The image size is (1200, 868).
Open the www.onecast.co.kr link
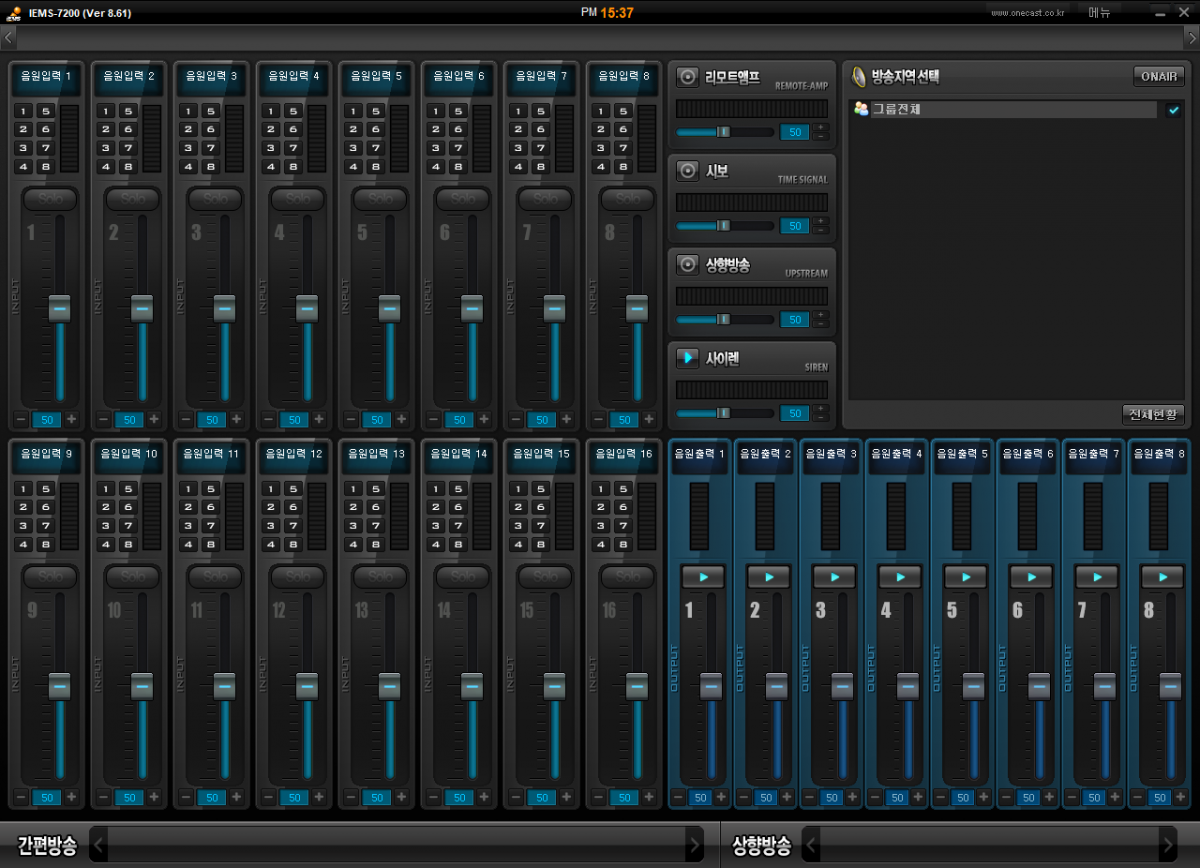click(1027, 13)
